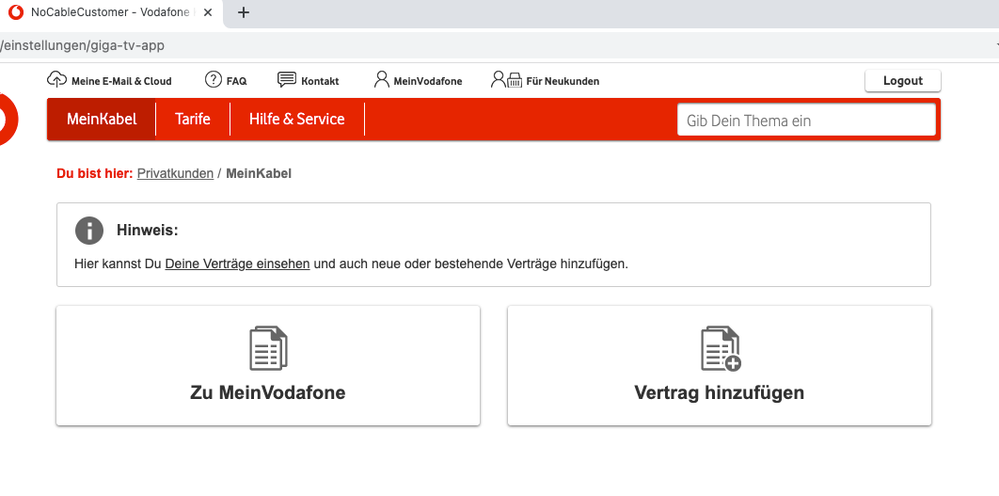Viewport: 999px width, 496px height.
Task: Click the Zu MeinVodafone text label
Action: pos(268,393)
